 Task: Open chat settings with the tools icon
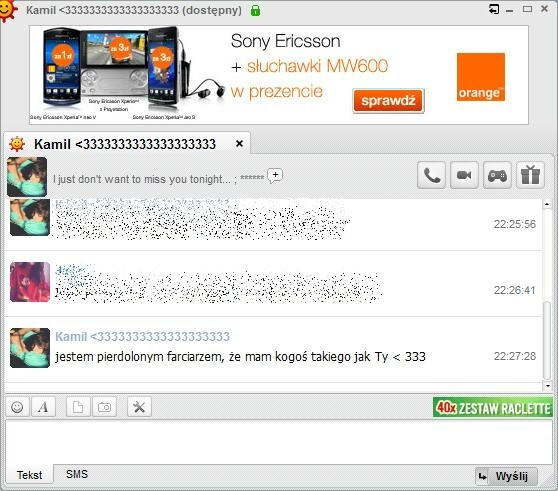pyautogui.click(x=139, y=407)
